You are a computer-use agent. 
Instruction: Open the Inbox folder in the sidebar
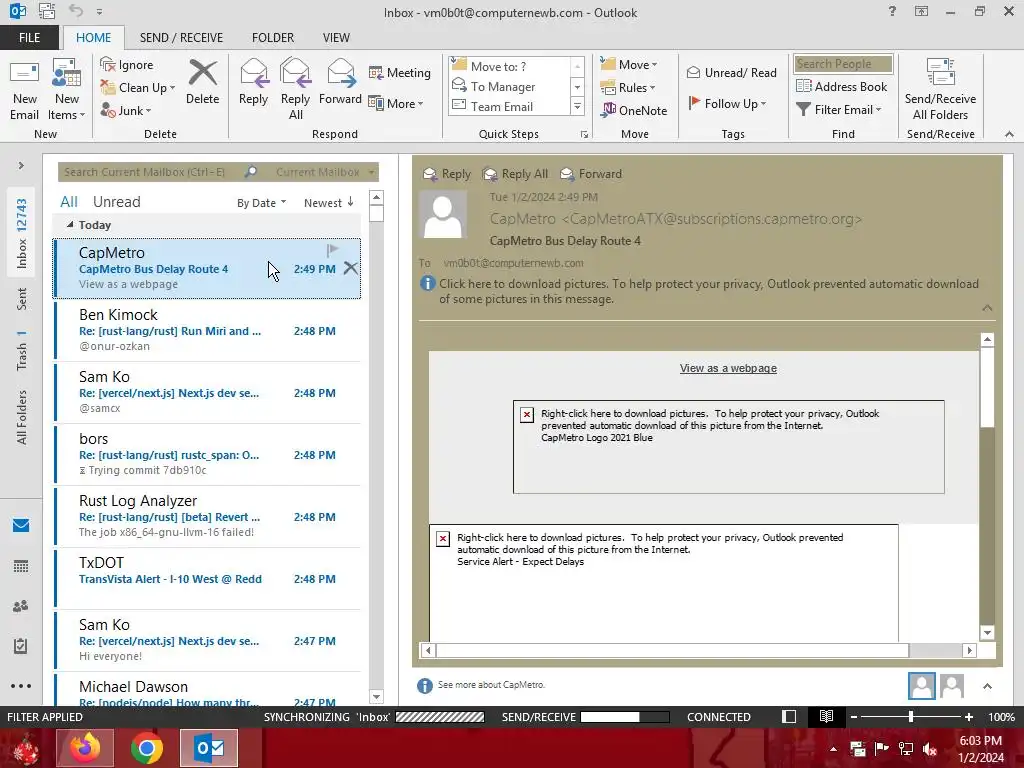click(22, 233)
